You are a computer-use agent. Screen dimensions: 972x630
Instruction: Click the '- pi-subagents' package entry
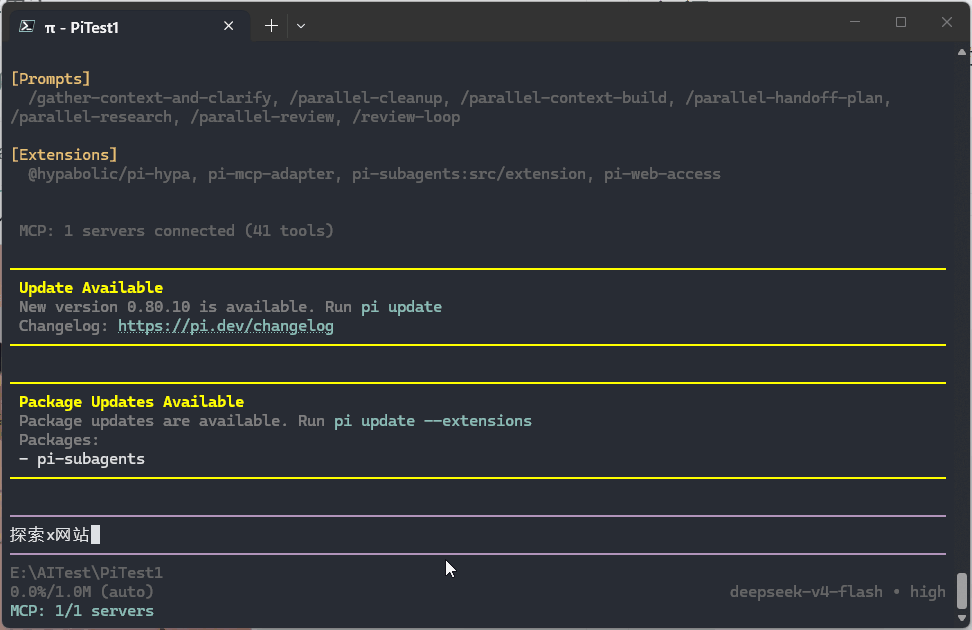(x=82, y=459)
